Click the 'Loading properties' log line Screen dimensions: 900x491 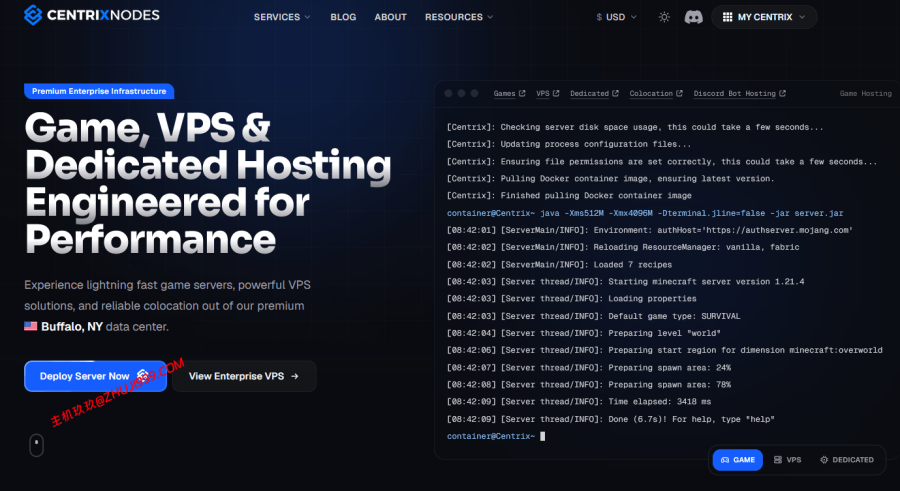572,299
